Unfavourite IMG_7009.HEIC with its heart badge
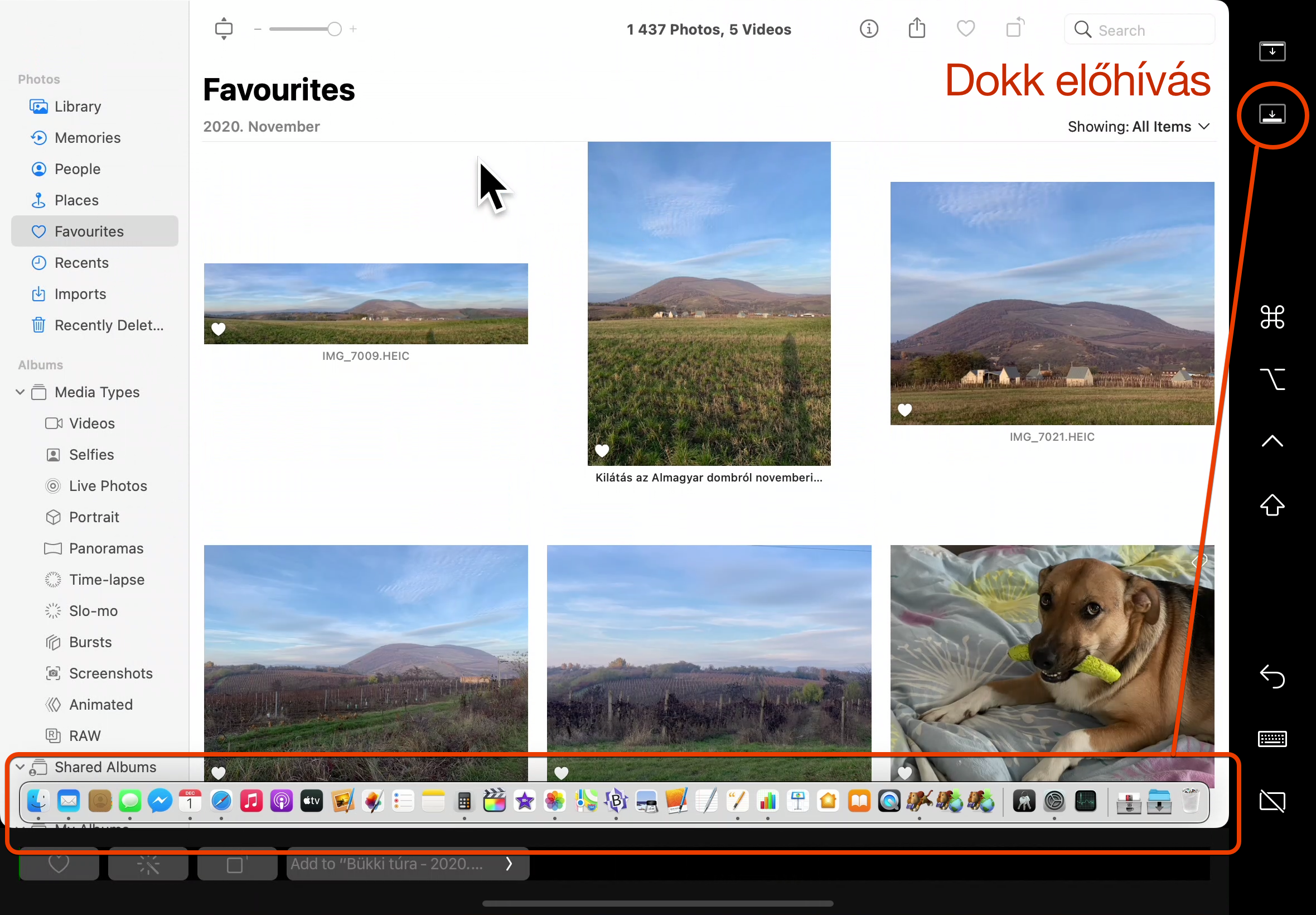 tap(218, 329)
